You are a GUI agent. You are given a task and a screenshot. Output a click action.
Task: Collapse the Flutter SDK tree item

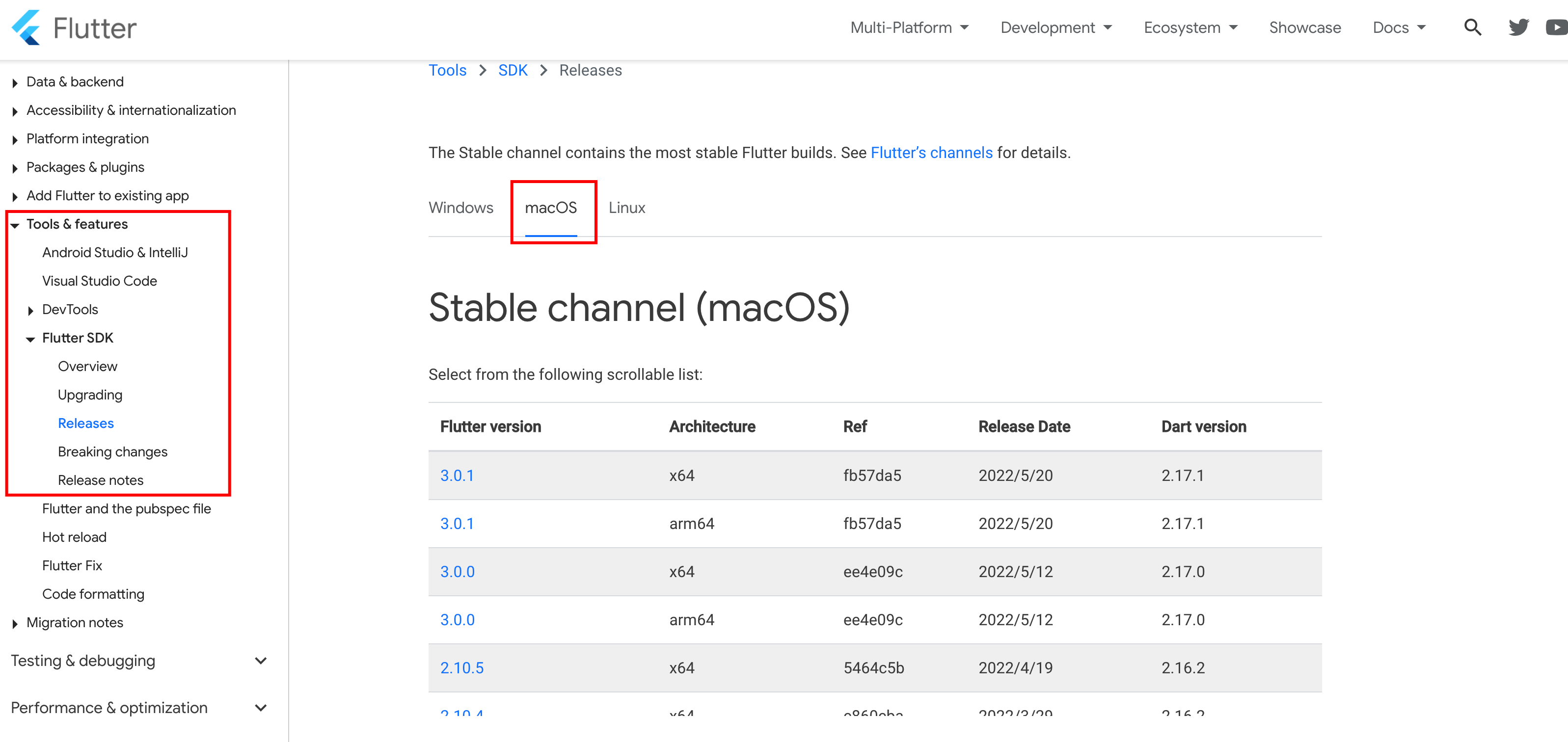pyautogui.click(x=77, y=338)
